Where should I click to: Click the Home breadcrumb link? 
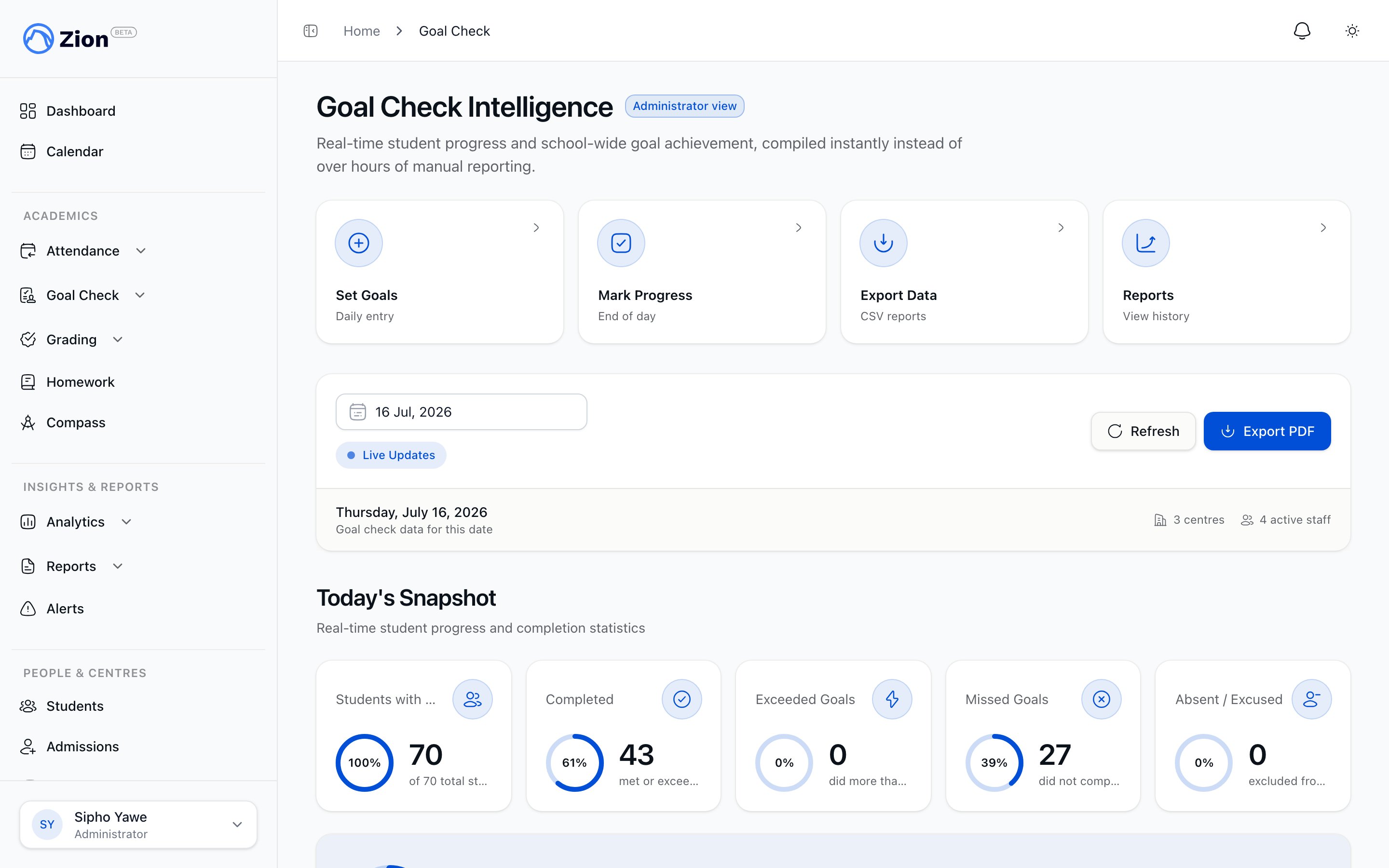tap(362, 31)
